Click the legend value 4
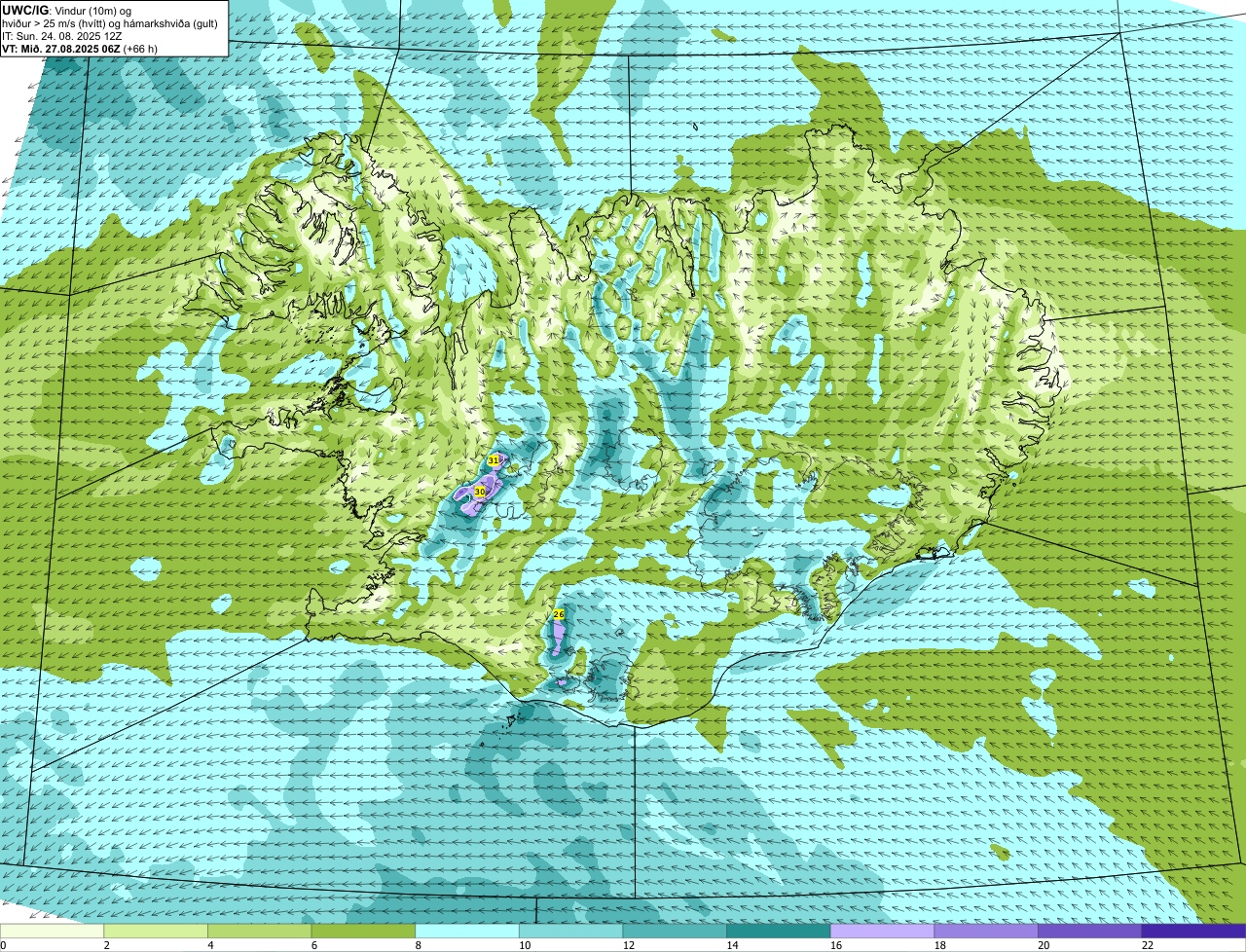The image size is (1246, 952). point(210,945)
